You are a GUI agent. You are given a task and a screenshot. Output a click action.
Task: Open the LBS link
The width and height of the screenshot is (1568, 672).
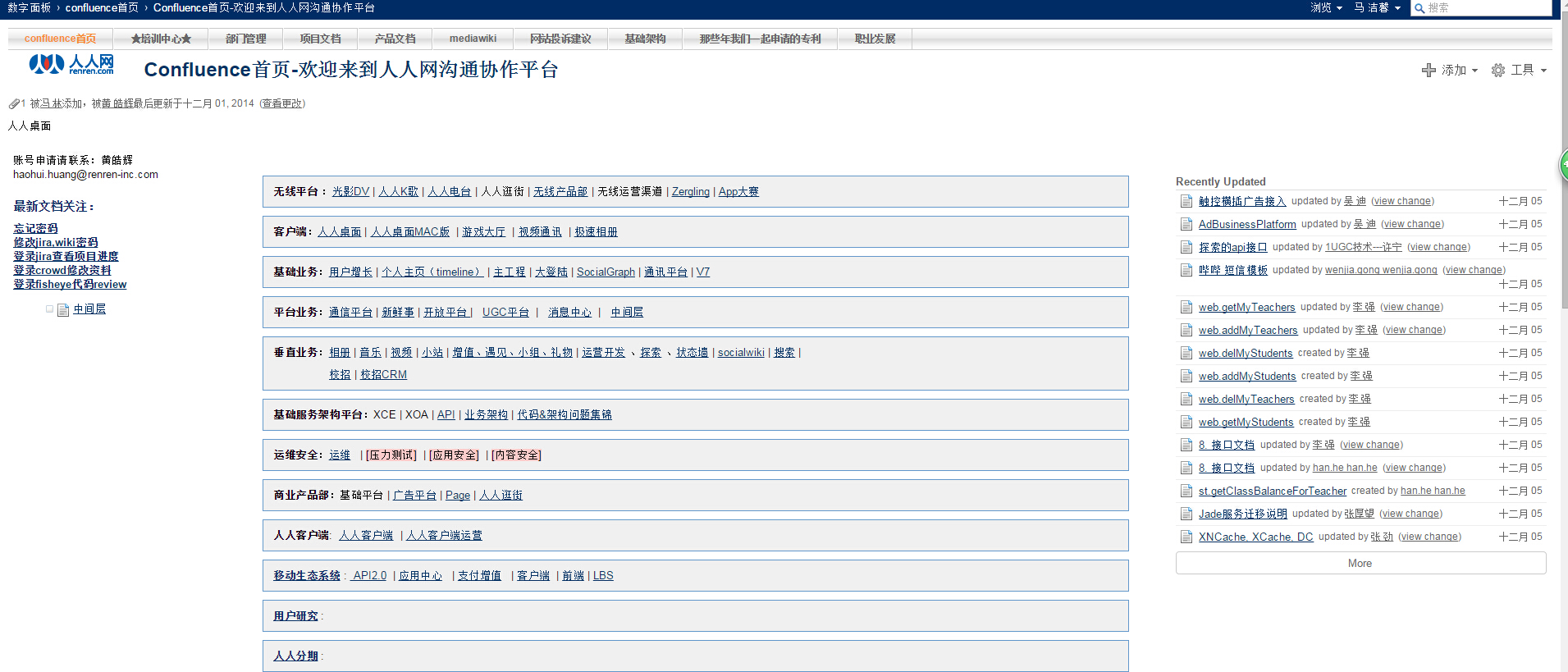(x=603, y=576)
